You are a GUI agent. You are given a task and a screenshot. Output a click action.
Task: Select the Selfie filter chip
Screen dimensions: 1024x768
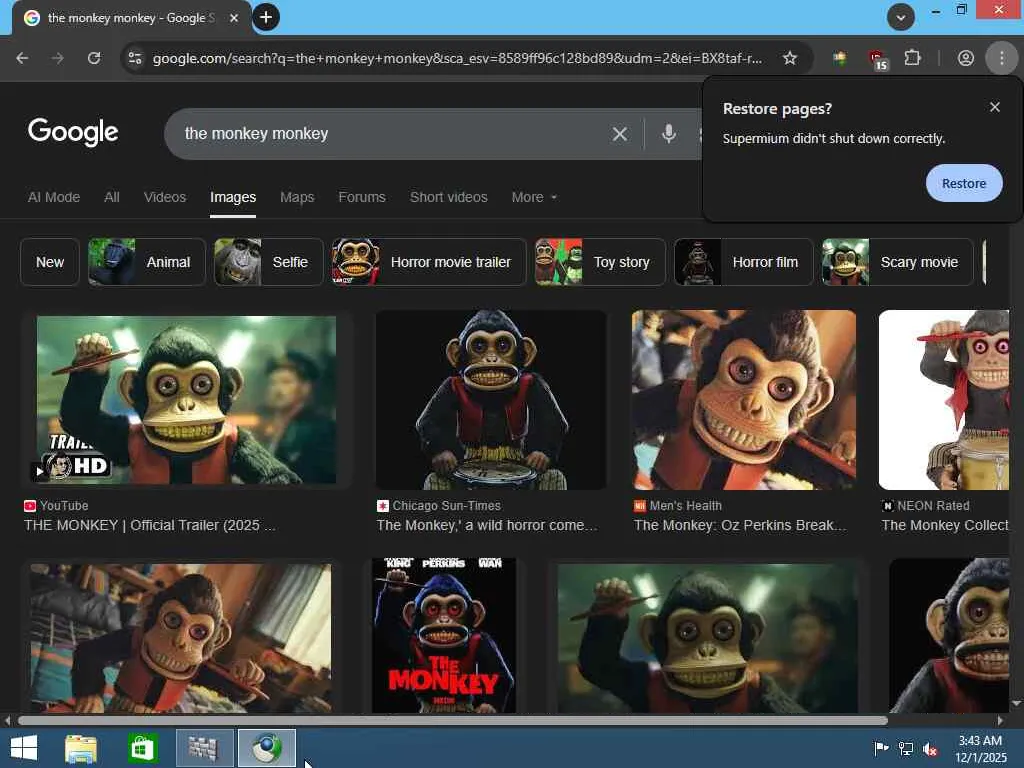pyautogui.click(x=268, y=262)
